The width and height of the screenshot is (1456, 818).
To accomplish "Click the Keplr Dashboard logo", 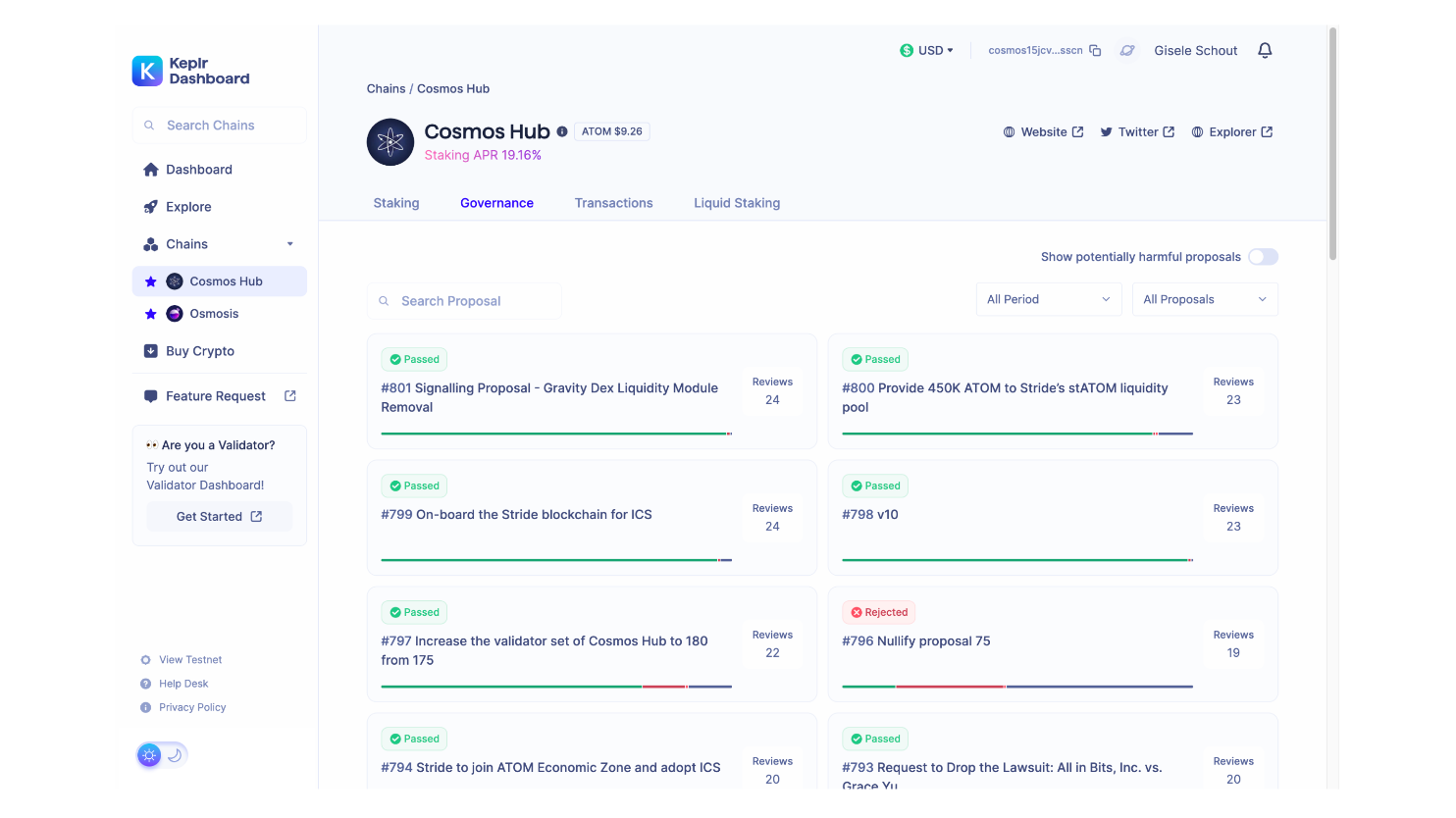I will (x=190, y=71).
